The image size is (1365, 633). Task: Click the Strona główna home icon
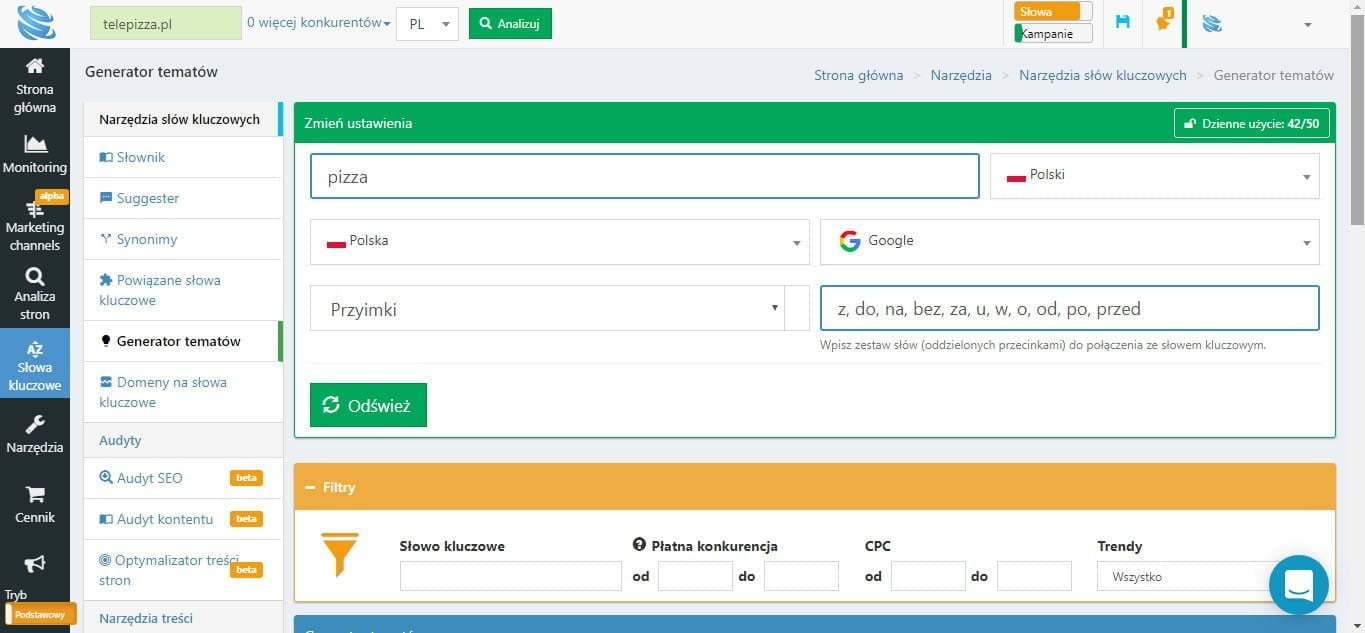pos(35,67)
